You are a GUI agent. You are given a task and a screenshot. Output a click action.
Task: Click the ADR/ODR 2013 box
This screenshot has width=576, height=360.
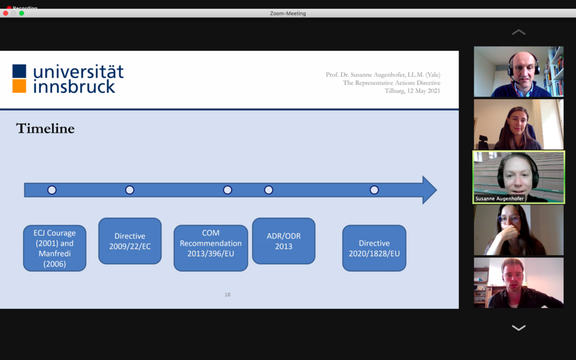coord(284,241)
